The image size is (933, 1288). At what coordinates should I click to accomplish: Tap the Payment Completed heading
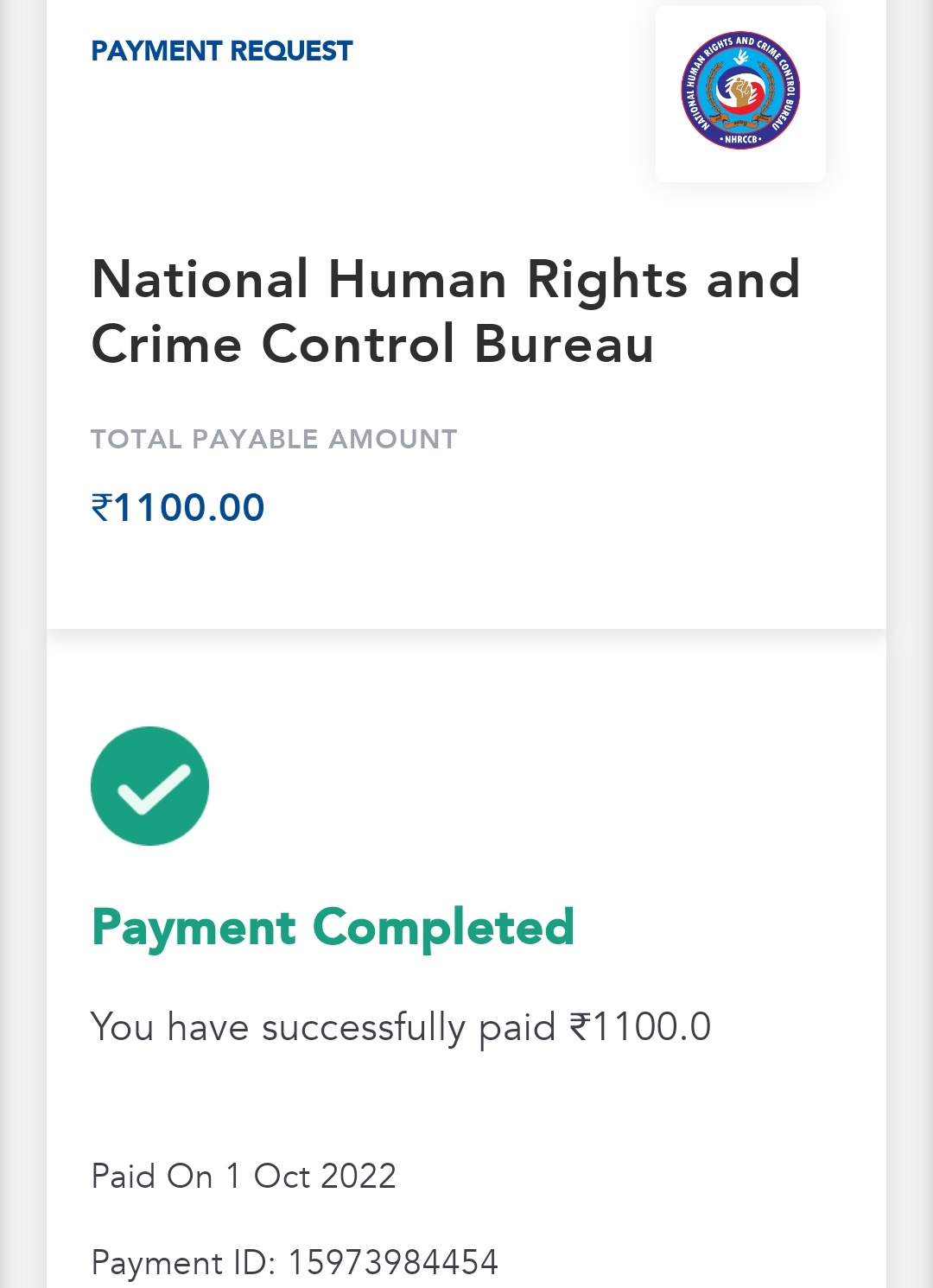(333, 928)
